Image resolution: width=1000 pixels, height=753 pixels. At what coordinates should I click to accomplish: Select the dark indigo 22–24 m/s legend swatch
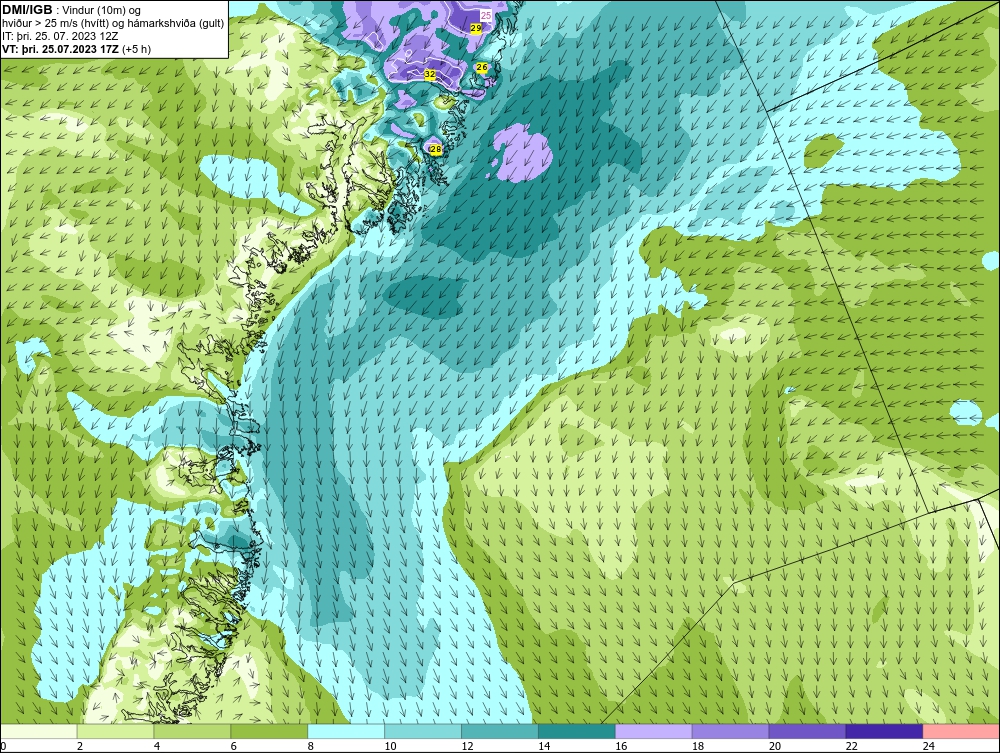(x=885, y=731)
